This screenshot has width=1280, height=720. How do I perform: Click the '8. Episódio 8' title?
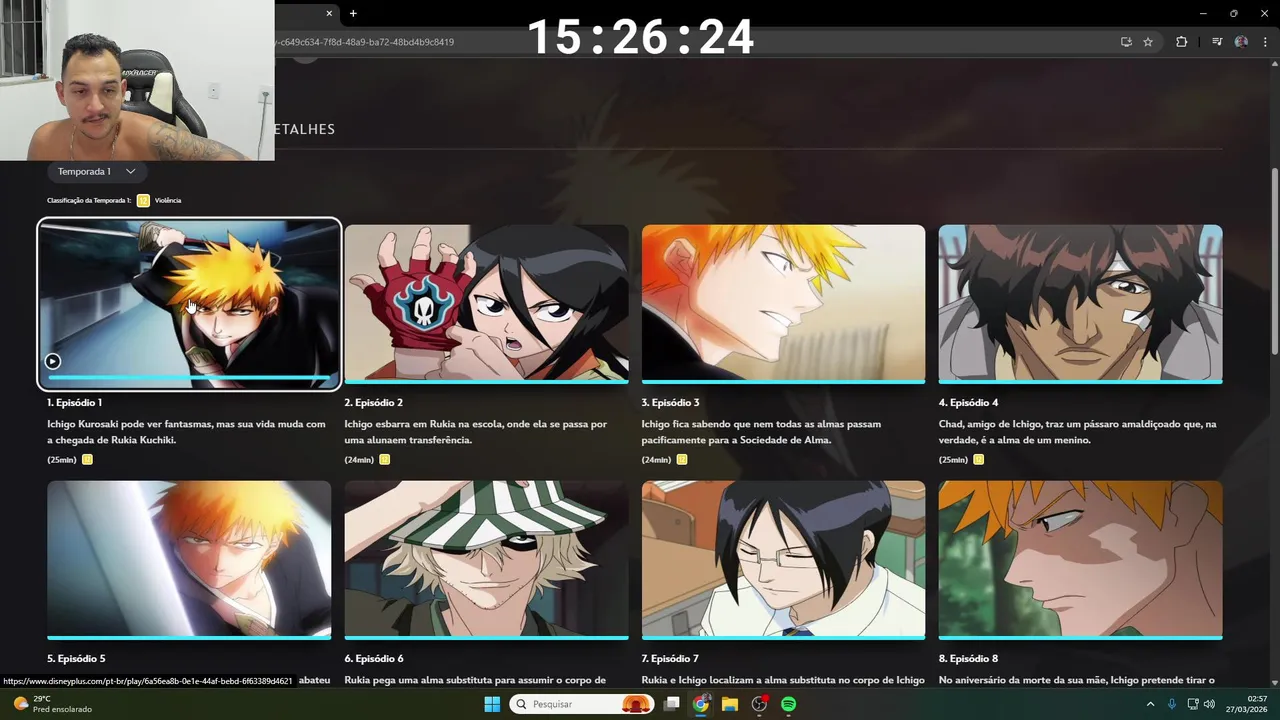click(x=968, y=659)
